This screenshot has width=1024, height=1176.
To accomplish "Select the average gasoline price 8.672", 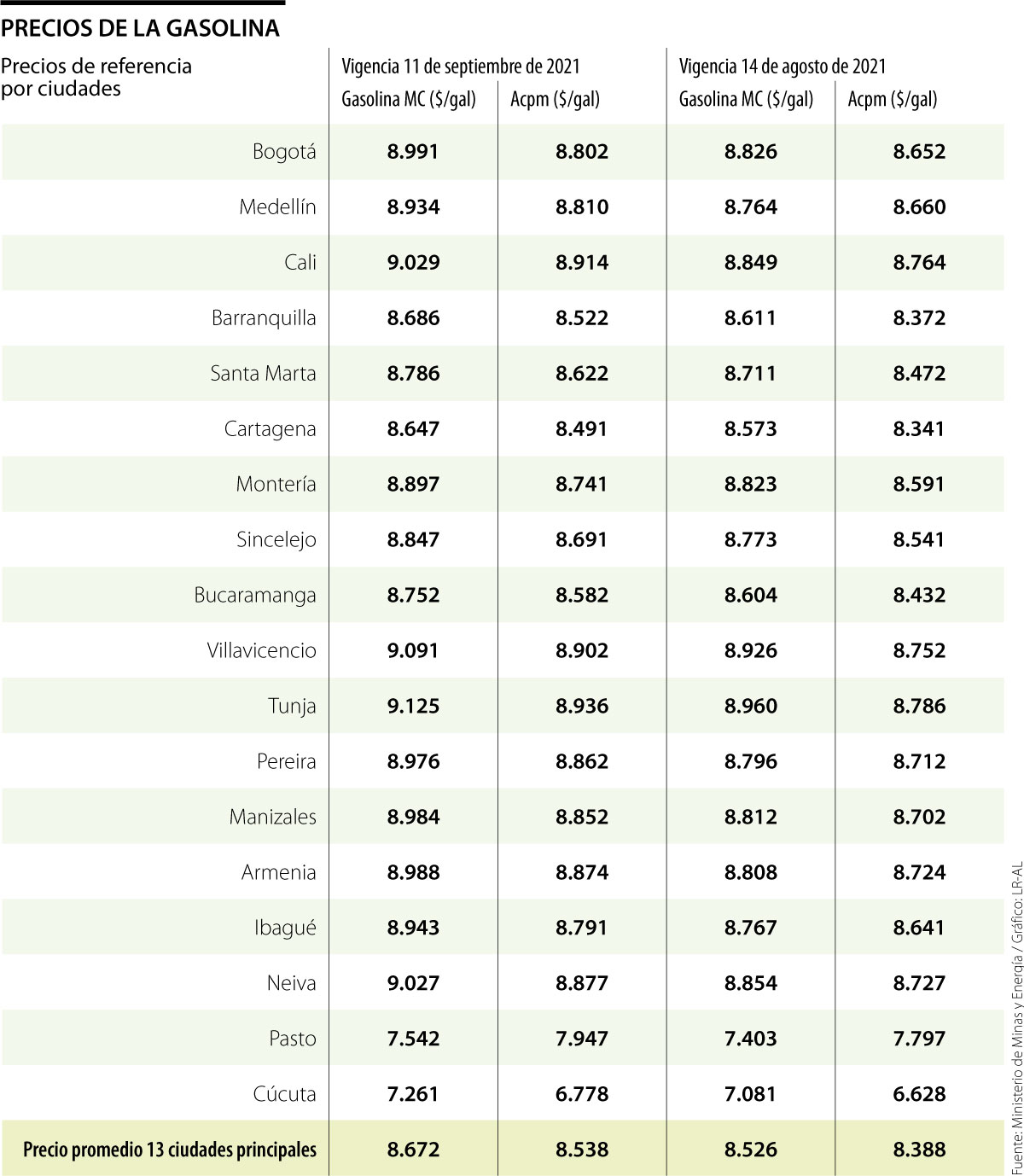I will coord(413,1150).
